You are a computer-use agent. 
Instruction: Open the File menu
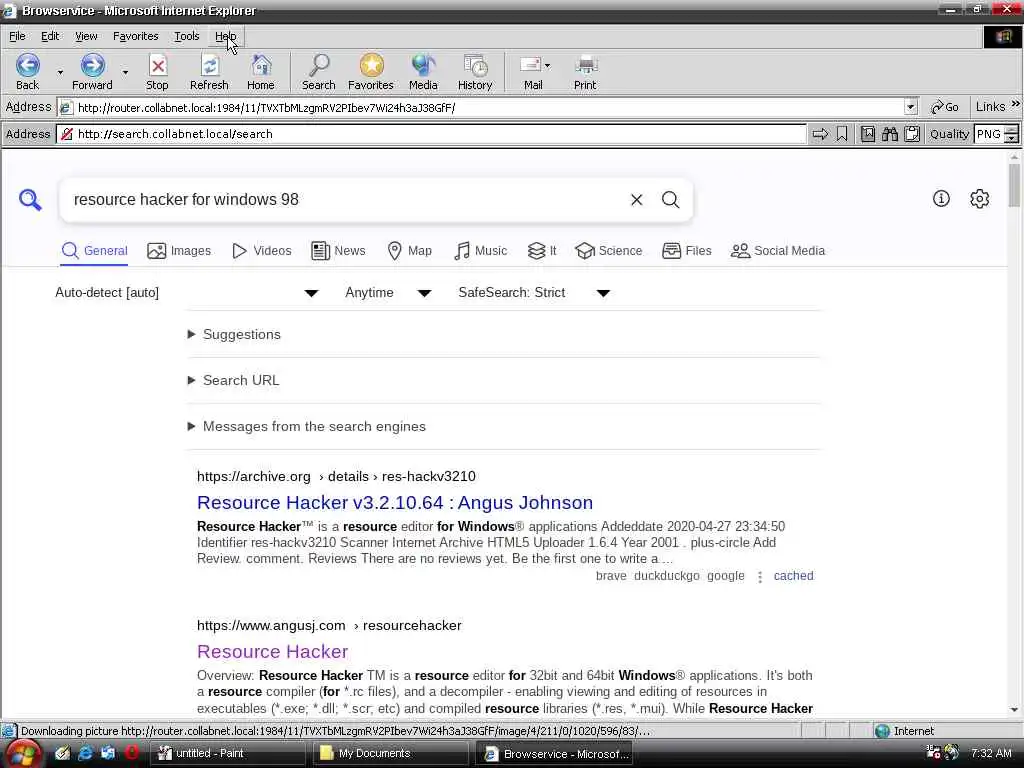(17, 37)
